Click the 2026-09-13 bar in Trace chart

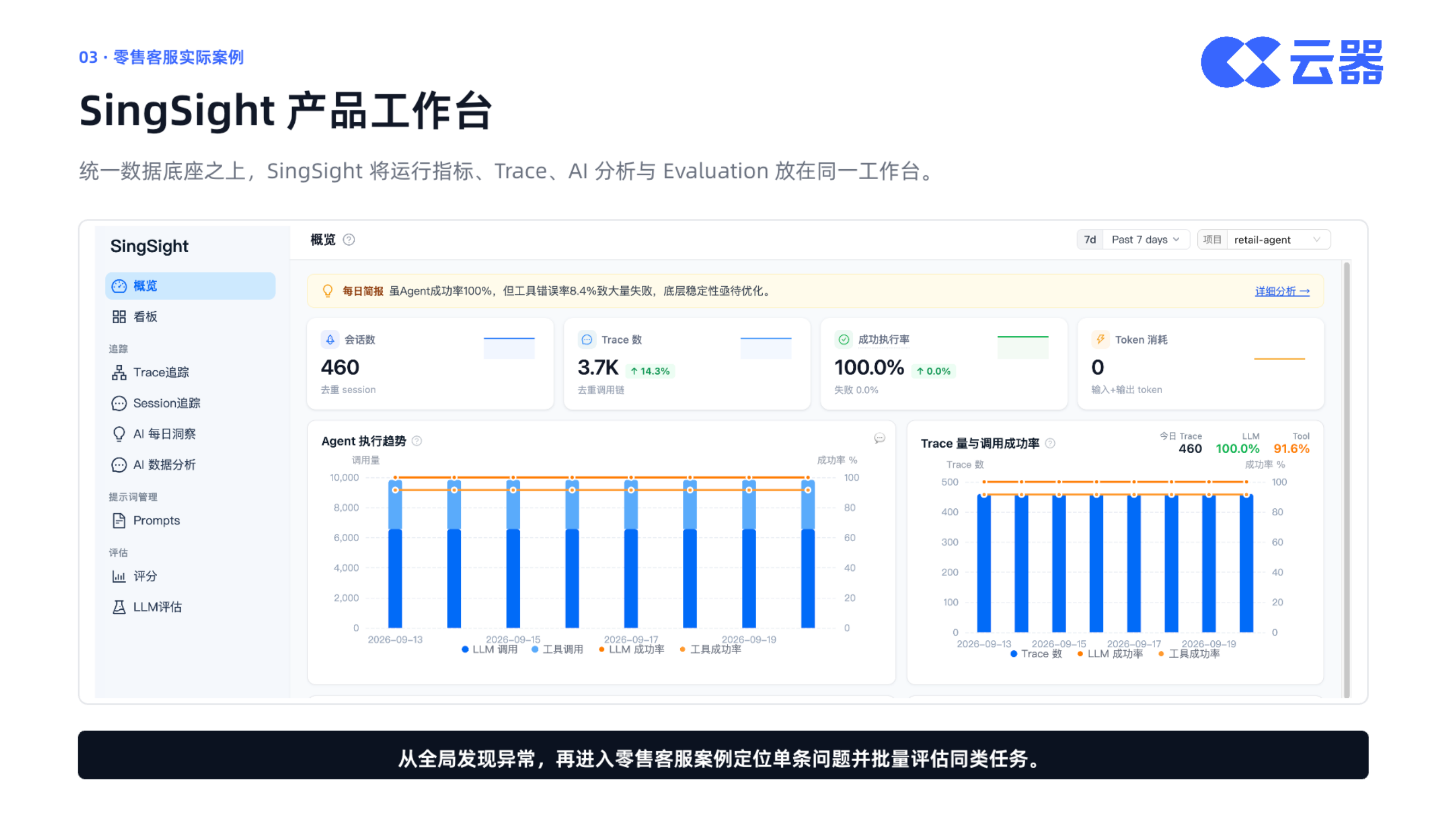click(x=984, y=563)
